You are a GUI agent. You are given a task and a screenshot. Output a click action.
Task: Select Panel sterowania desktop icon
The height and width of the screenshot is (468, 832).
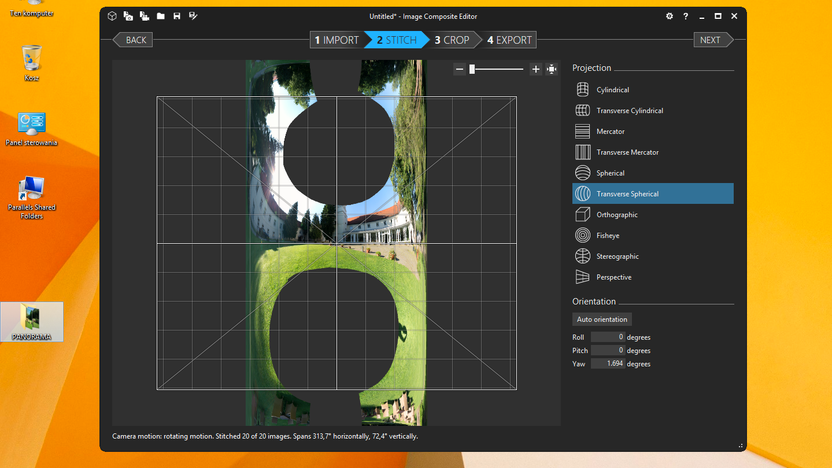tap(31, 128)
